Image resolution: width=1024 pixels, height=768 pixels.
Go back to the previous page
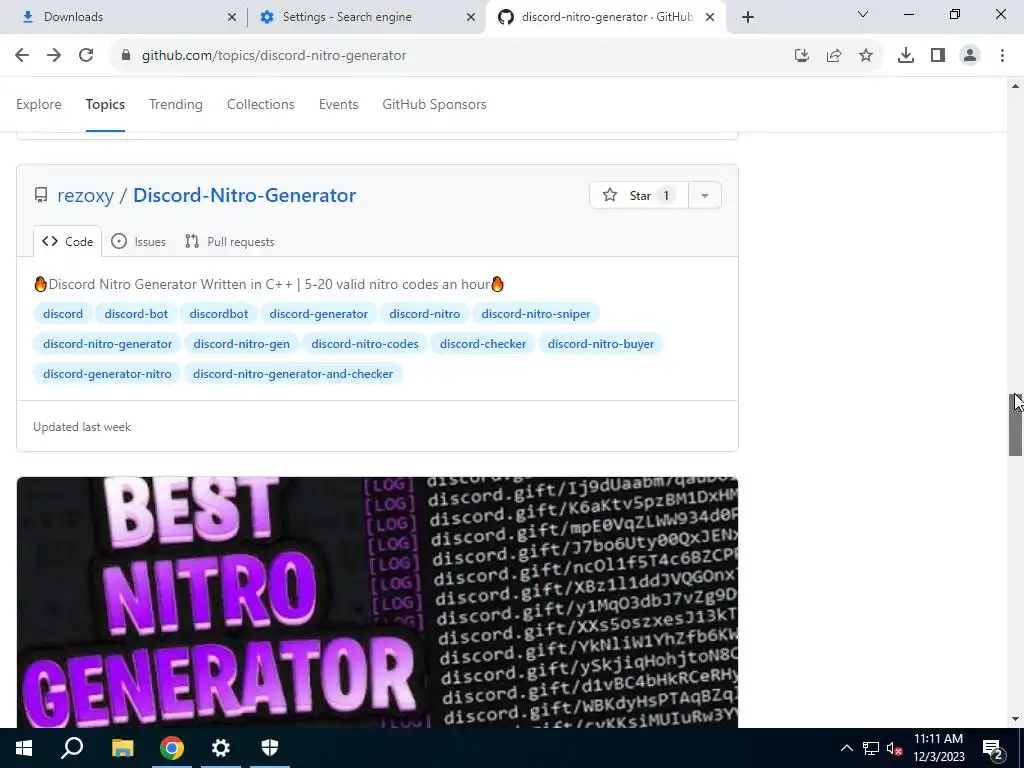(22, 56)
